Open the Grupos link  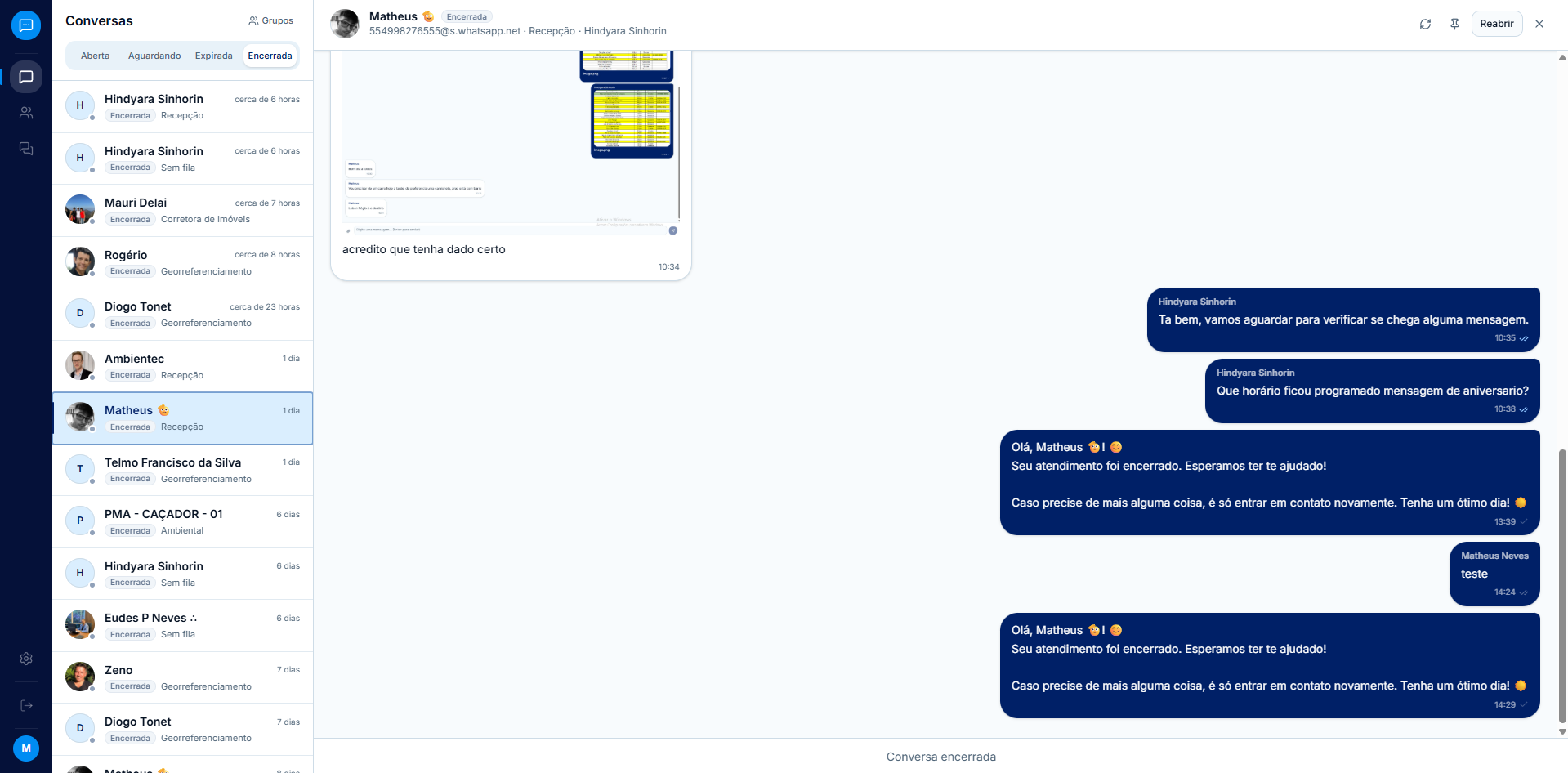[270, 20]
